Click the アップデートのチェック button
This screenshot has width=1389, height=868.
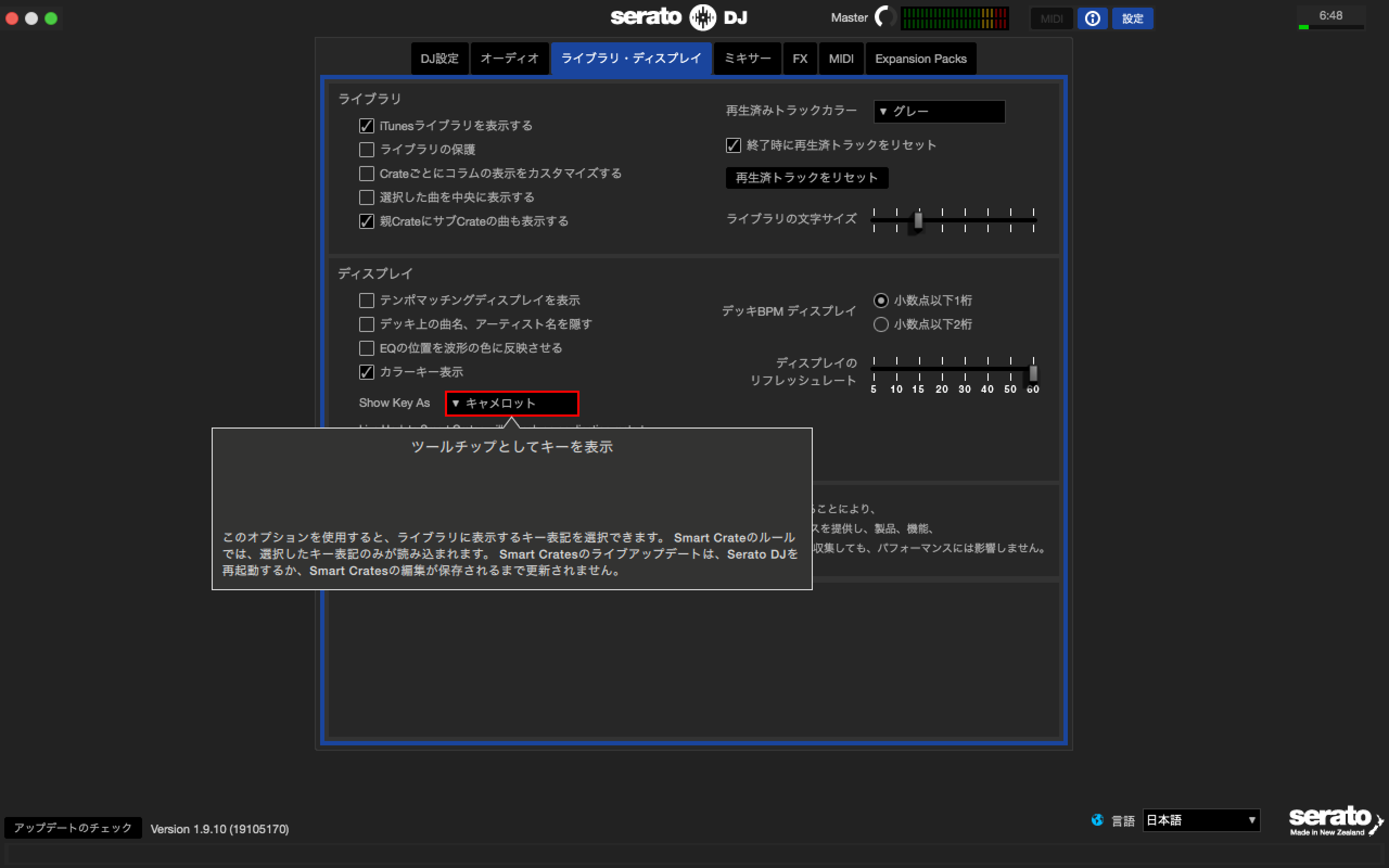pyautogui.click(x=73, y=828)
